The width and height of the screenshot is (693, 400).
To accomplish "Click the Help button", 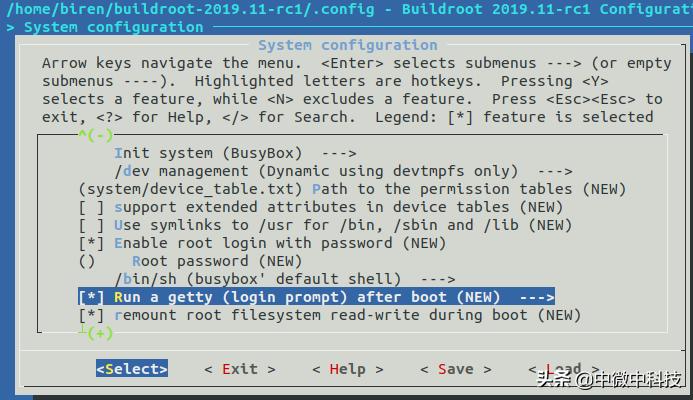I will click(x=348, y=369).
